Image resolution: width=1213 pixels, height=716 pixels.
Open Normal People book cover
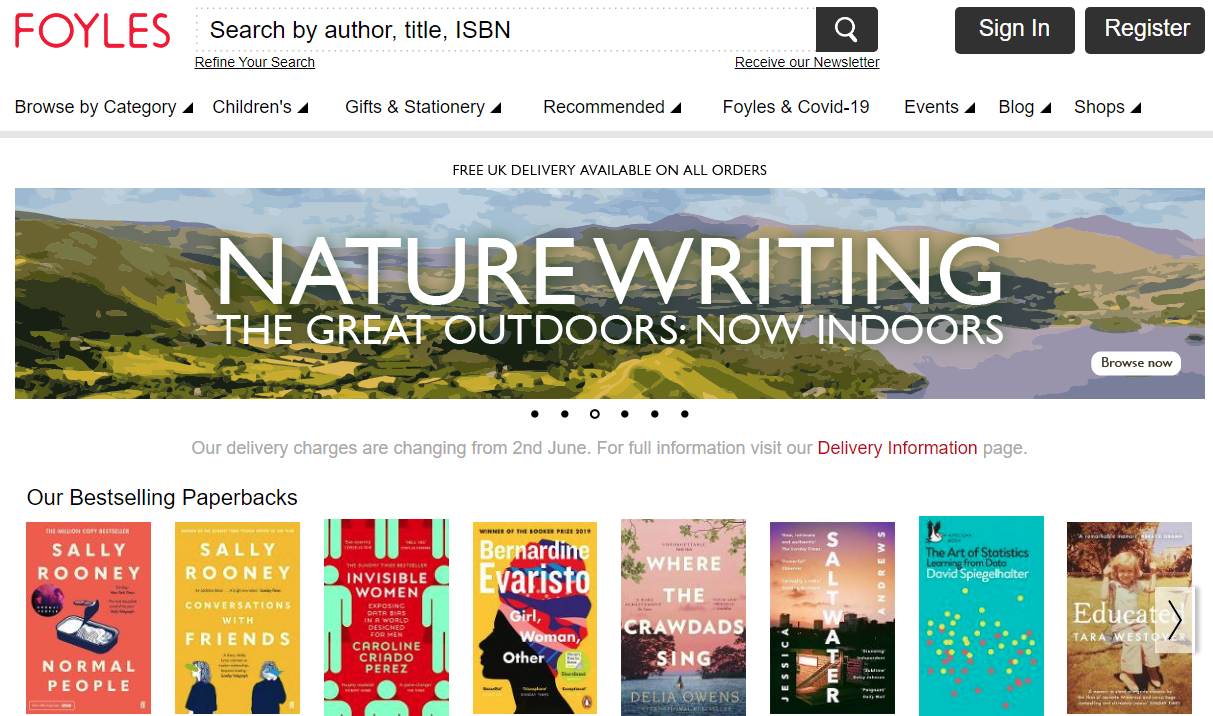(88, 616)
